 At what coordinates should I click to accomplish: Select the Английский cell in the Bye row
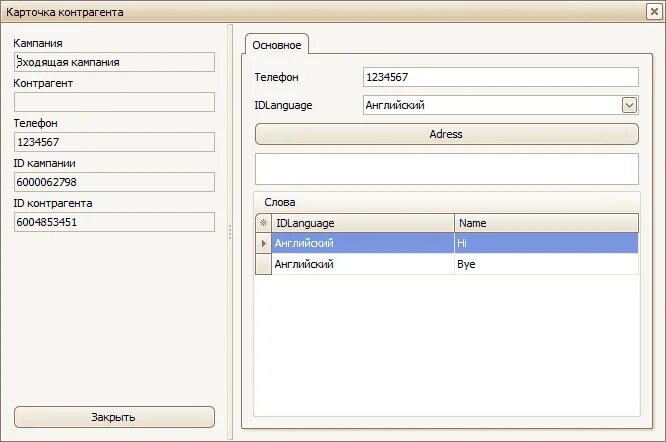pos(363,264)
